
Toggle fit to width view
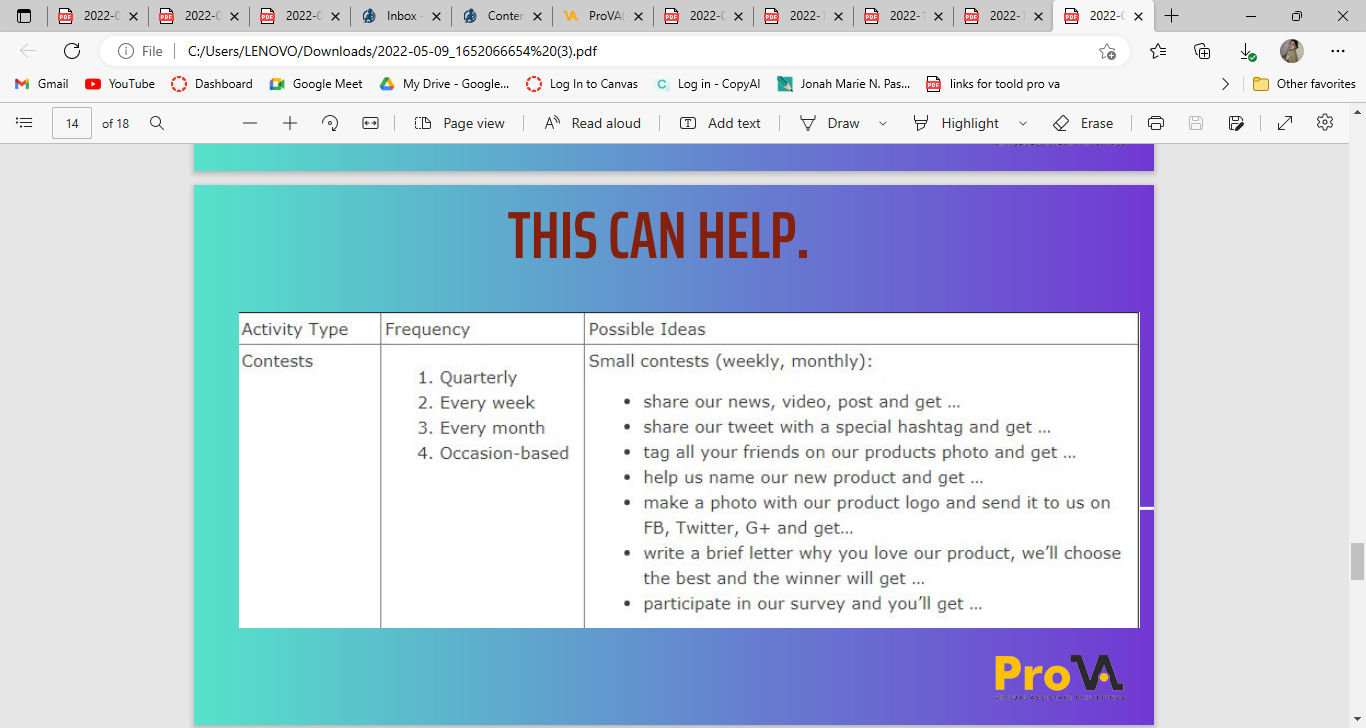371,123
